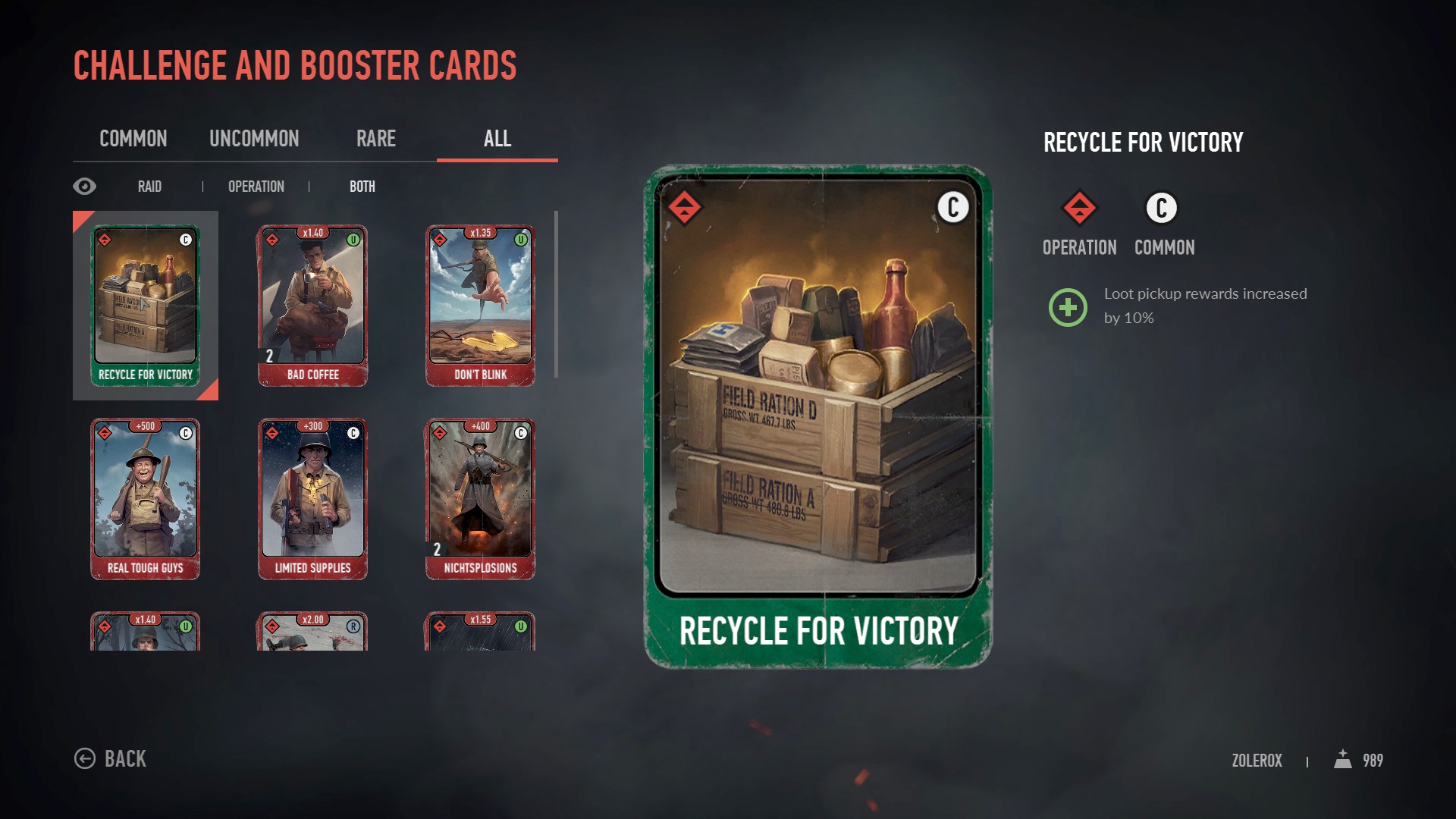Click the red Operation diamond icon in details
Viewport: 1456px width, 819px height.
(1079, 209)
